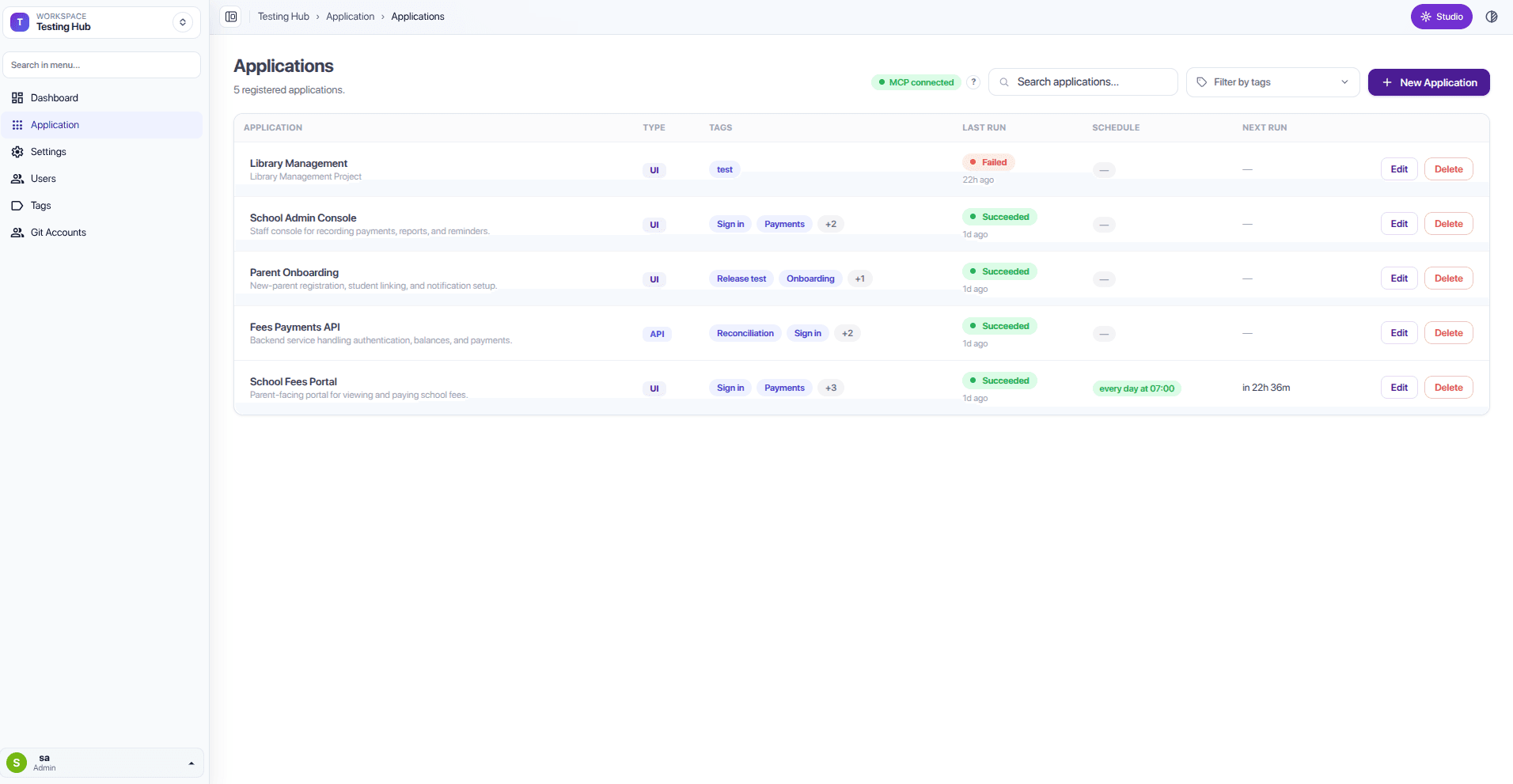This screenshot has width=1513, height=784.
Task: Open the Parent Onboarding application name
Action: pyautogui.click(x=294, y=273)
